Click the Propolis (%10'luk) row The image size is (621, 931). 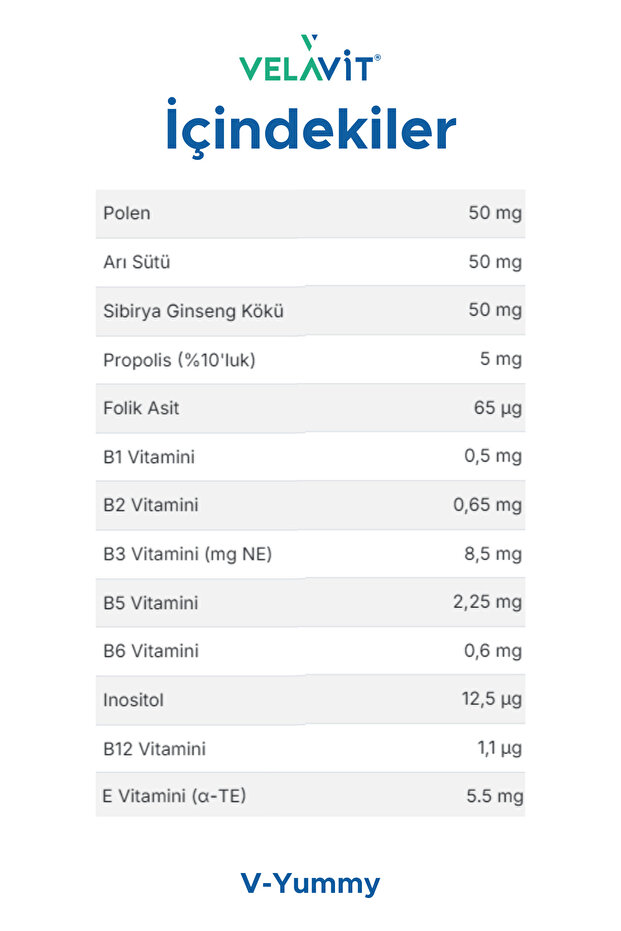click(x=179, y=359)
